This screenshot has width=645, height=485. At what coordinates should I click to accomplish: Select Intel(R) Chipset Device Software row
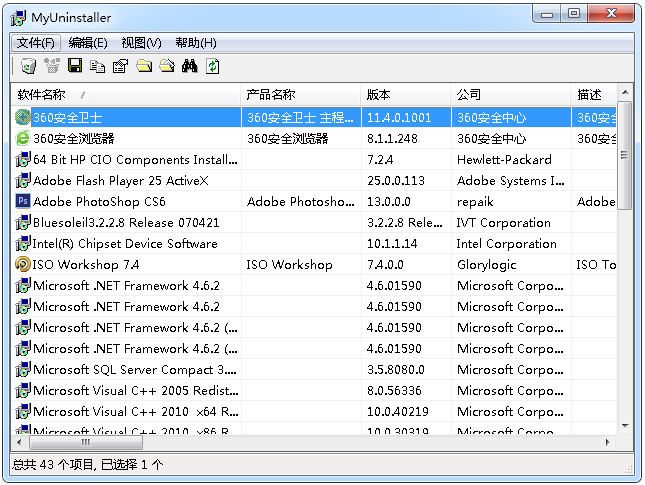tap(315, 243)
